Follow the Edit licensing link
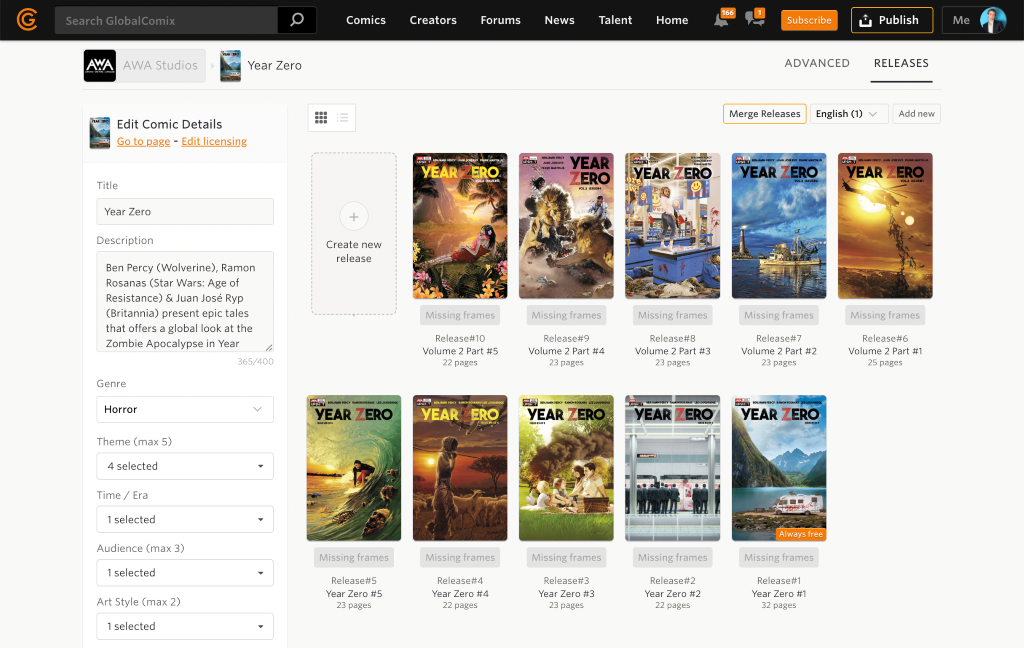Screen dimensions: 1024x648 point(214,142)
